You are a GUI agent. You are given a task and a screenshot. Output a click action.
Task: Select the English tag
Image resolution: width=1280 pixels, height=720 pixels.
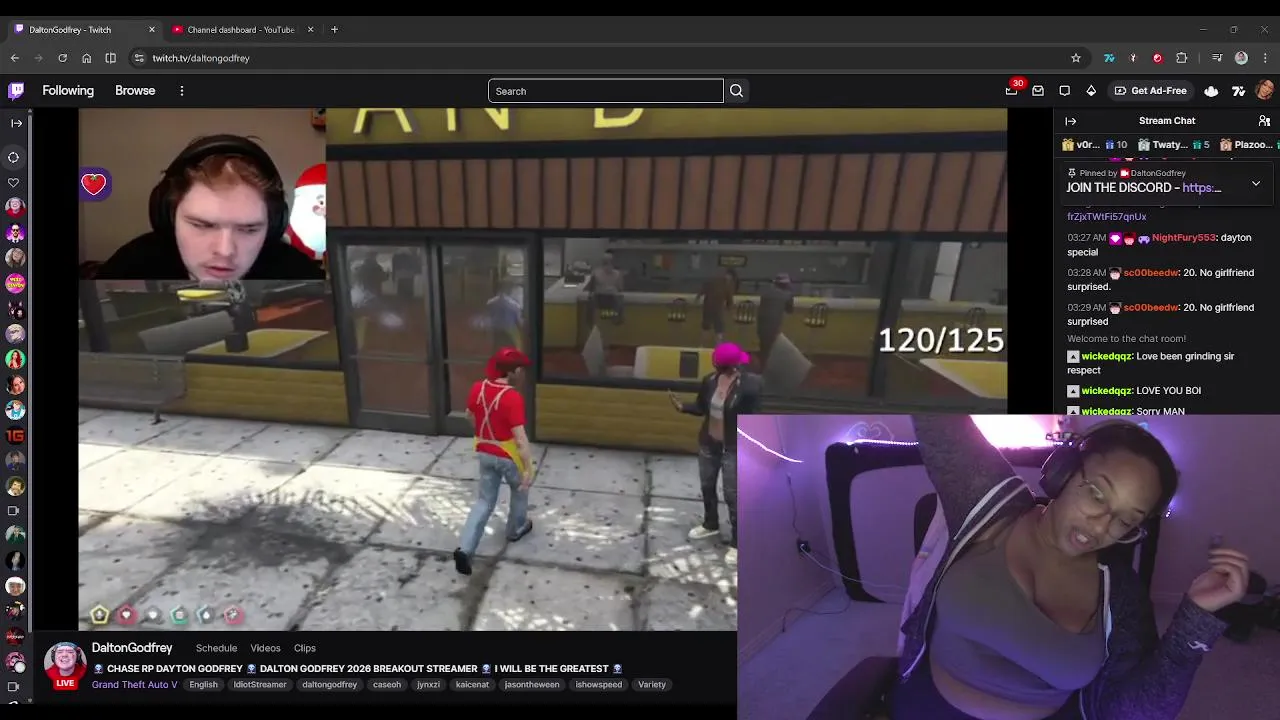(203, 685)
